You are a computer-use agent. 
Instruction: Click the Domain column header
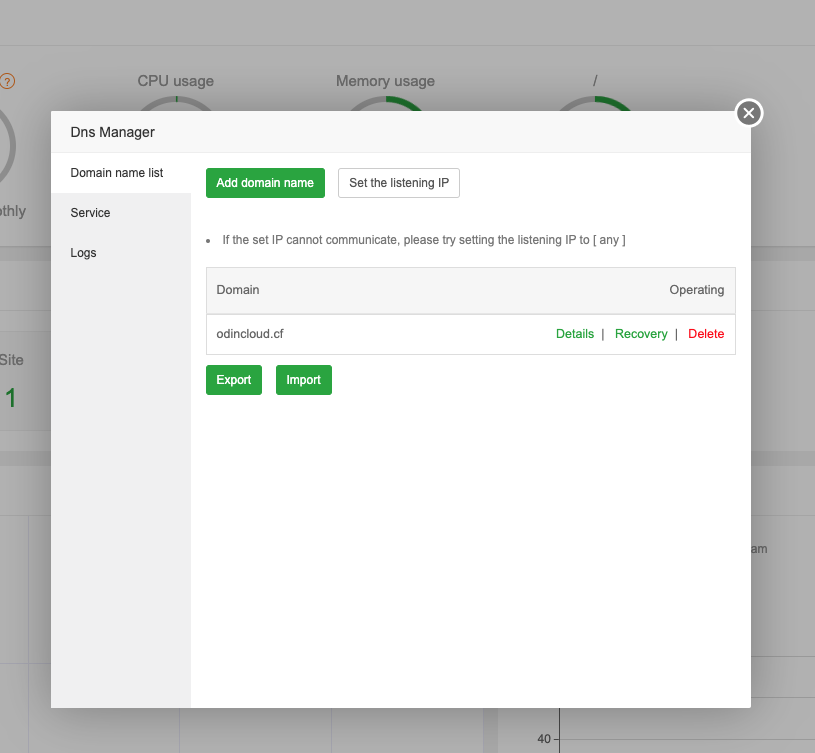pos(238,289)
